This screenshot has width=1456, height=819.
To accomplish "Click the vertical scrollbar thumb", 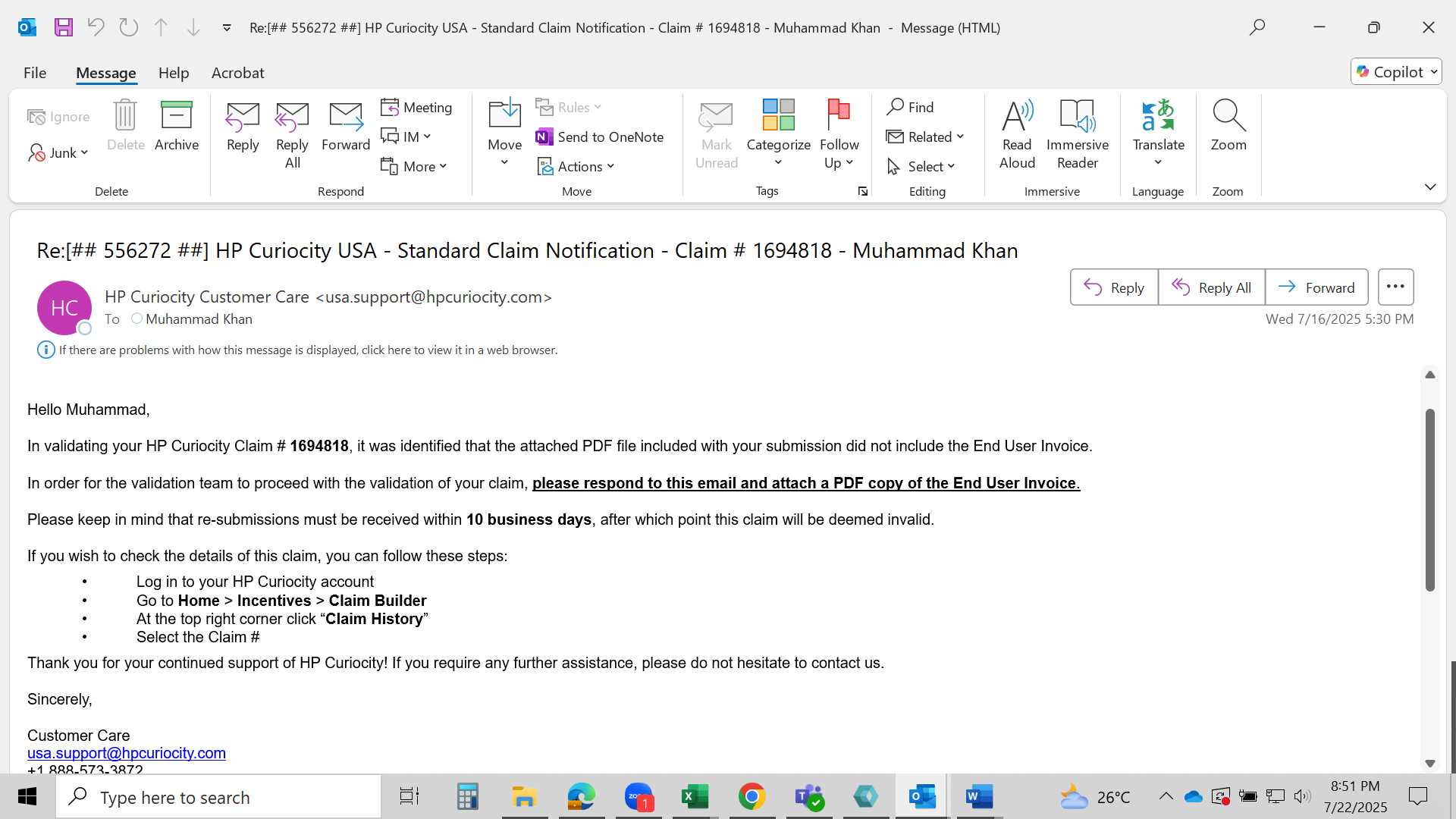I will click(x=1430, y=500).
